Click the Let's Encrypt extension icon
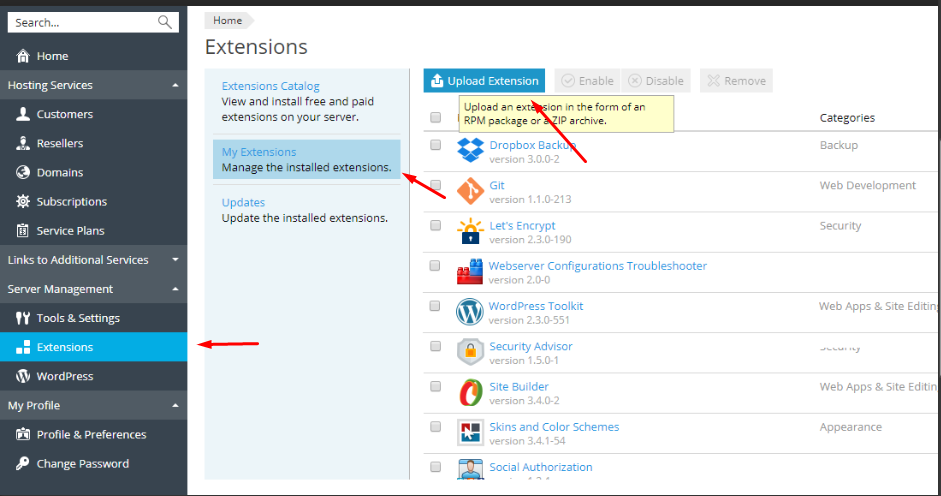The image size is (941, 496). pyautogui.click(x=470, y=232)
